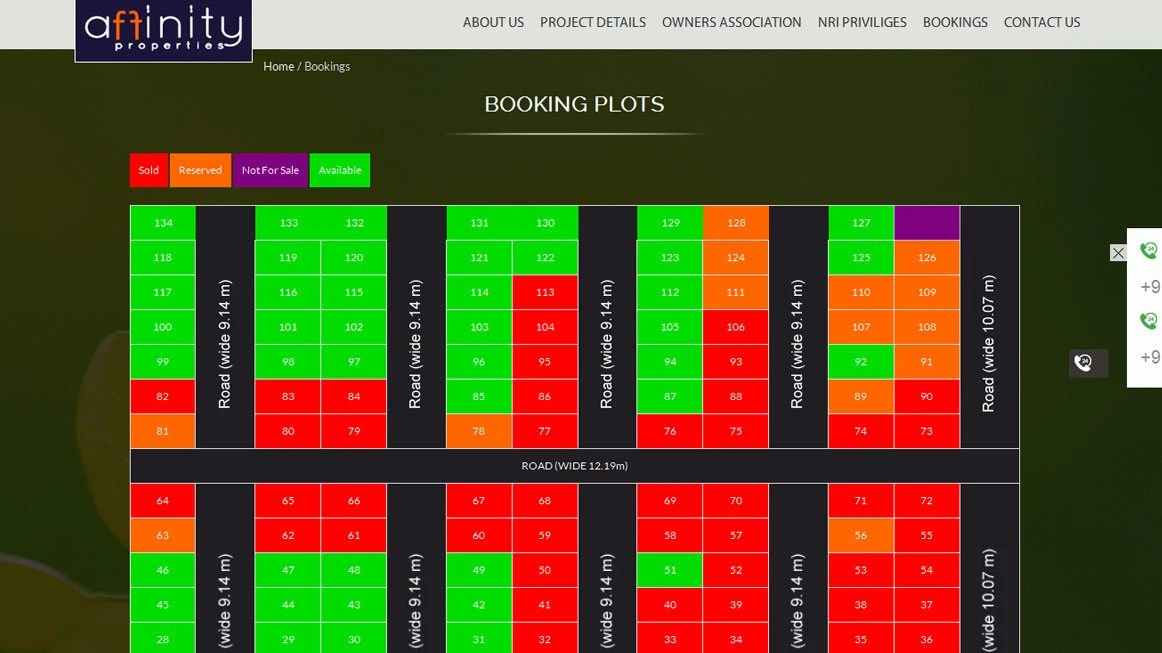Open the About Us menu
The image size is (1162, 653).
493,22
